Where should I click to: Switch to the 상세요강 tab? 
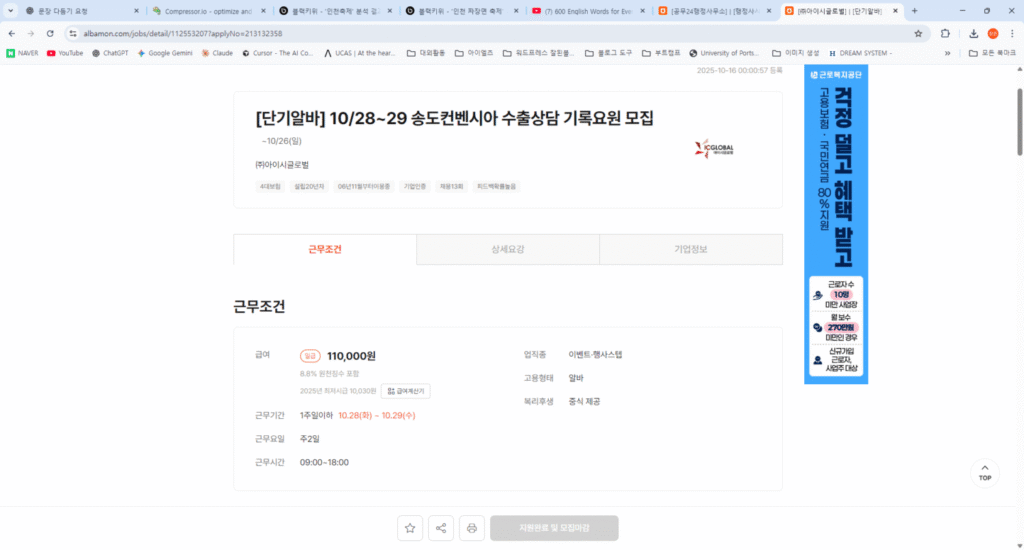click(x=507, y=249)
